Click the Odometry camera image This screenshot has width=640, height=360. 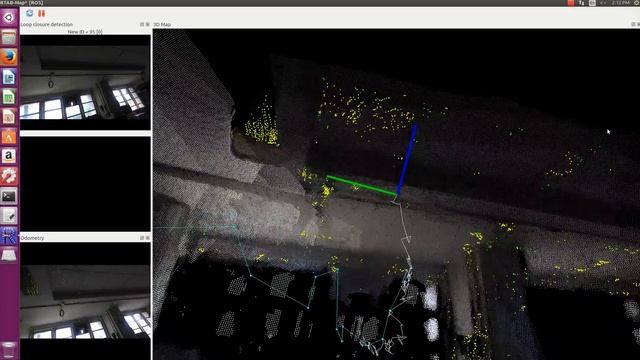85,301
